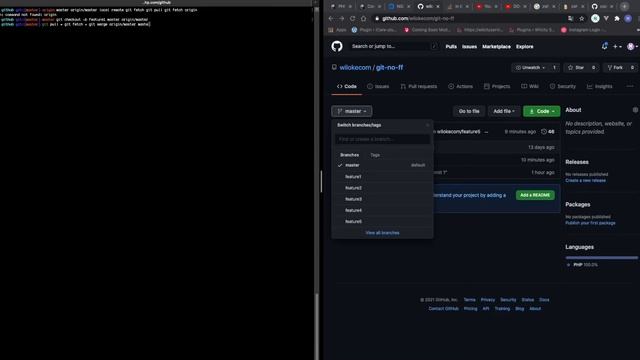Select the feature5 branch

coord(382,221)
